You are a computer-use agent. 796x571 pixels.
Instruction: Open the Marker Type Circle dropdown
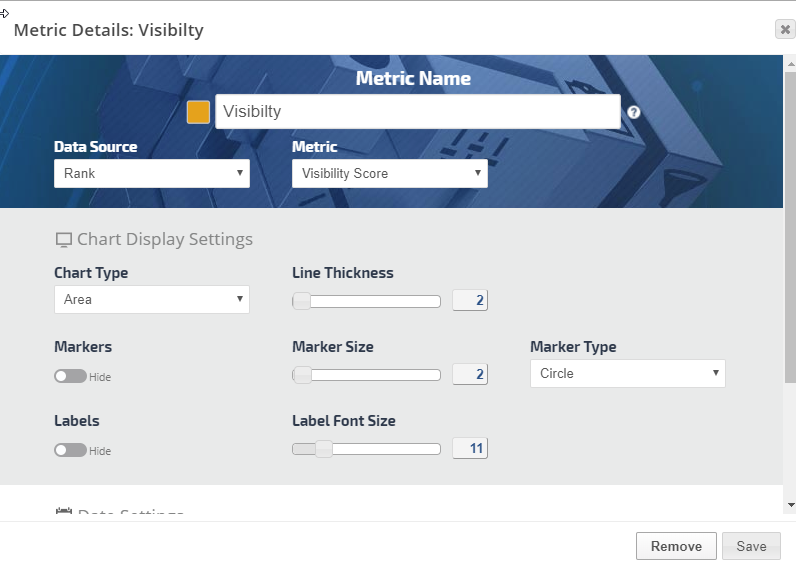click(x=627, y=373)
